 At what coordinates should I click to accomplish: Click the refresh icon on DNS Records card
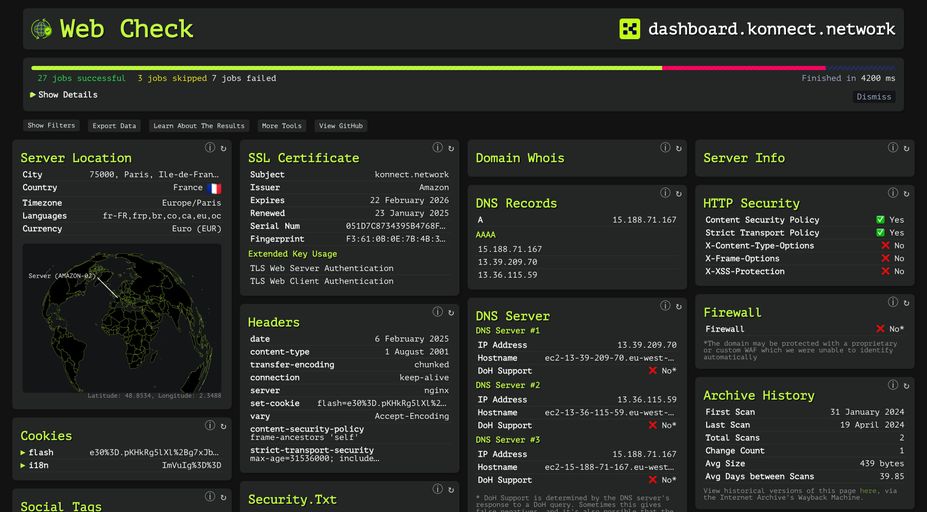tap(679, 193)
